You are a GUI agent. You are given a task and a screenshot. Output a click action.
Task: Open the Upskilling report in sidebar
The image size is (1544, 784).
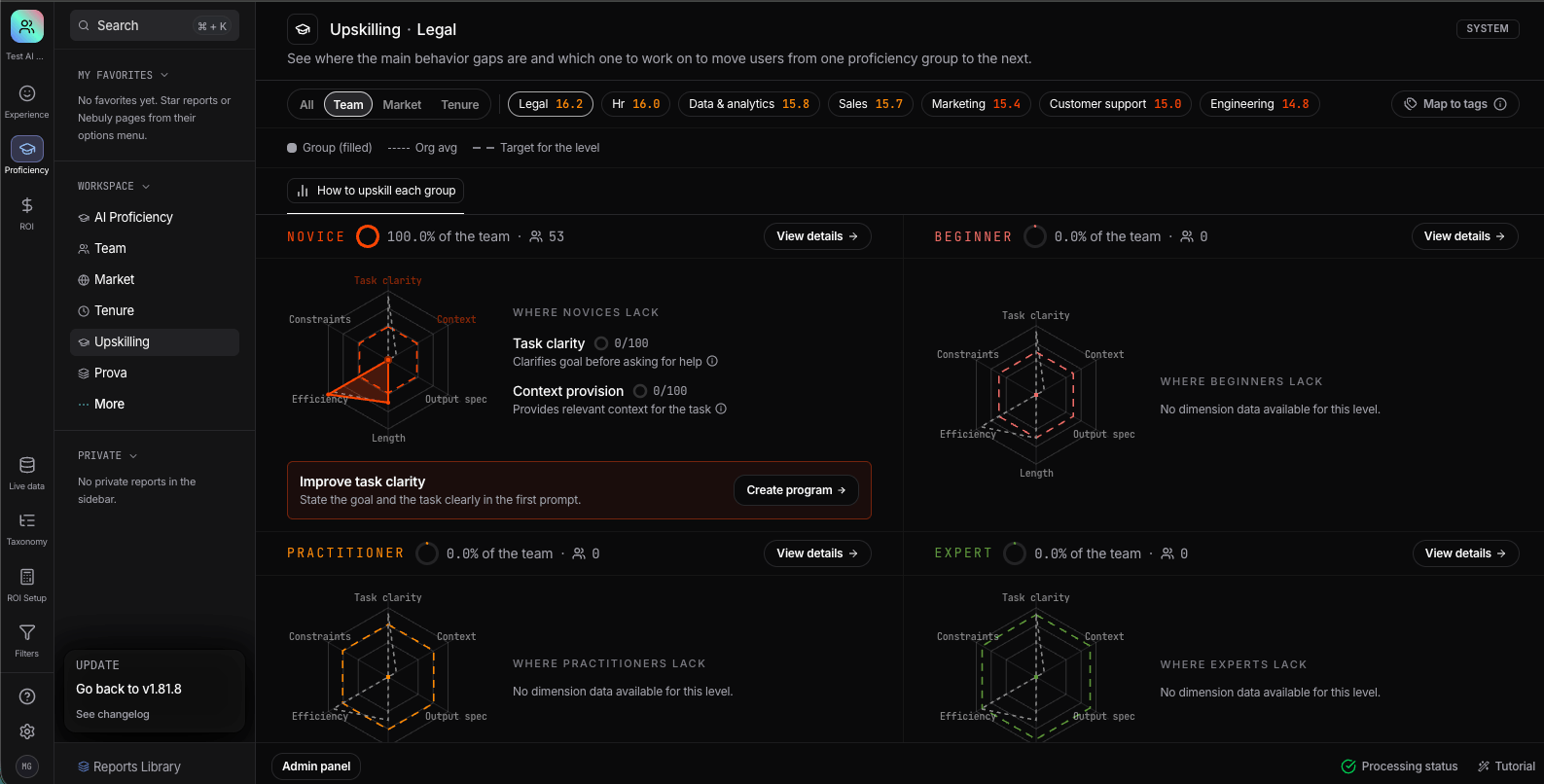[x=155, y=341]
